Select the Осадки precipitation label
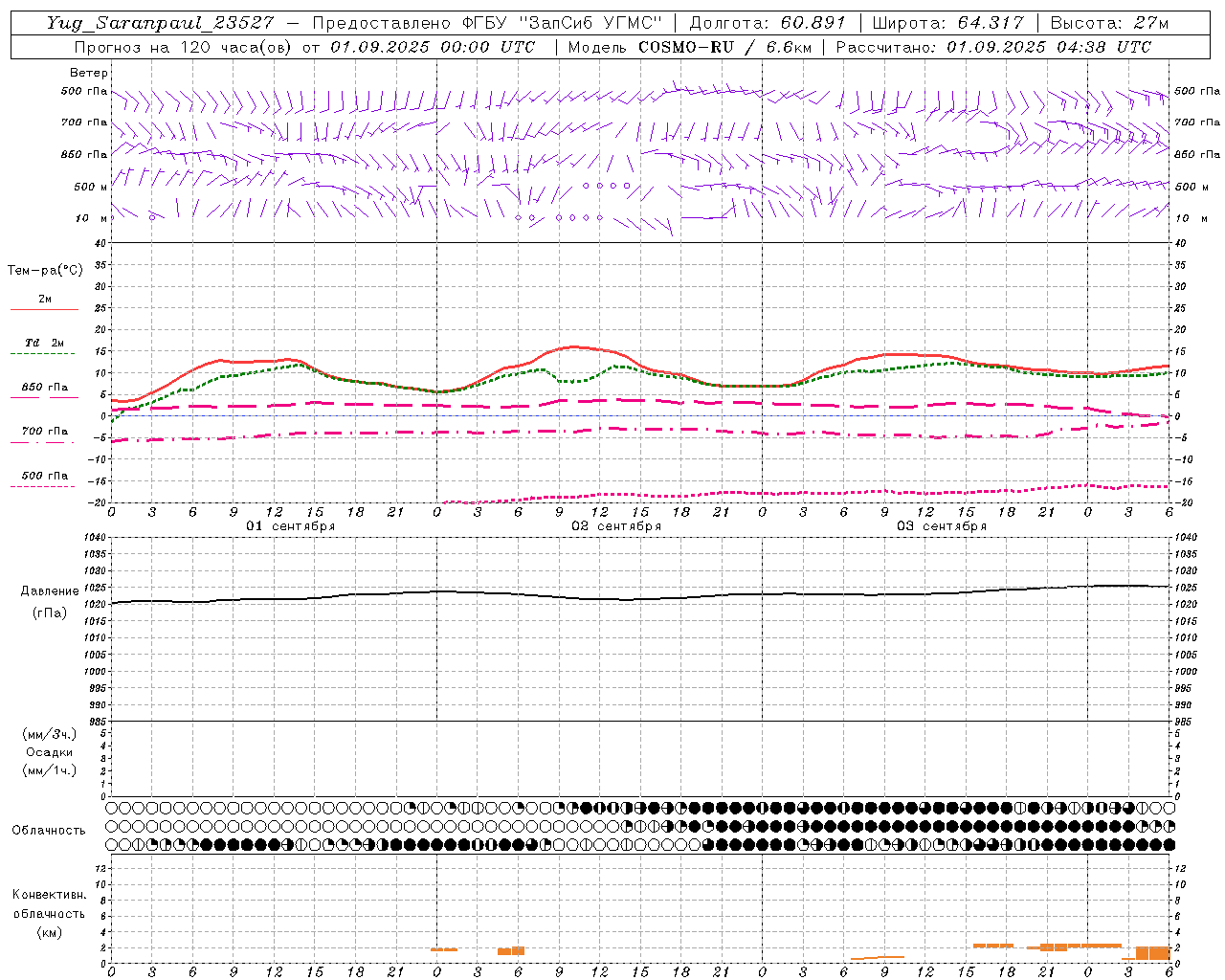This screenshot has height=980, width=1225. tap(50, 752)
